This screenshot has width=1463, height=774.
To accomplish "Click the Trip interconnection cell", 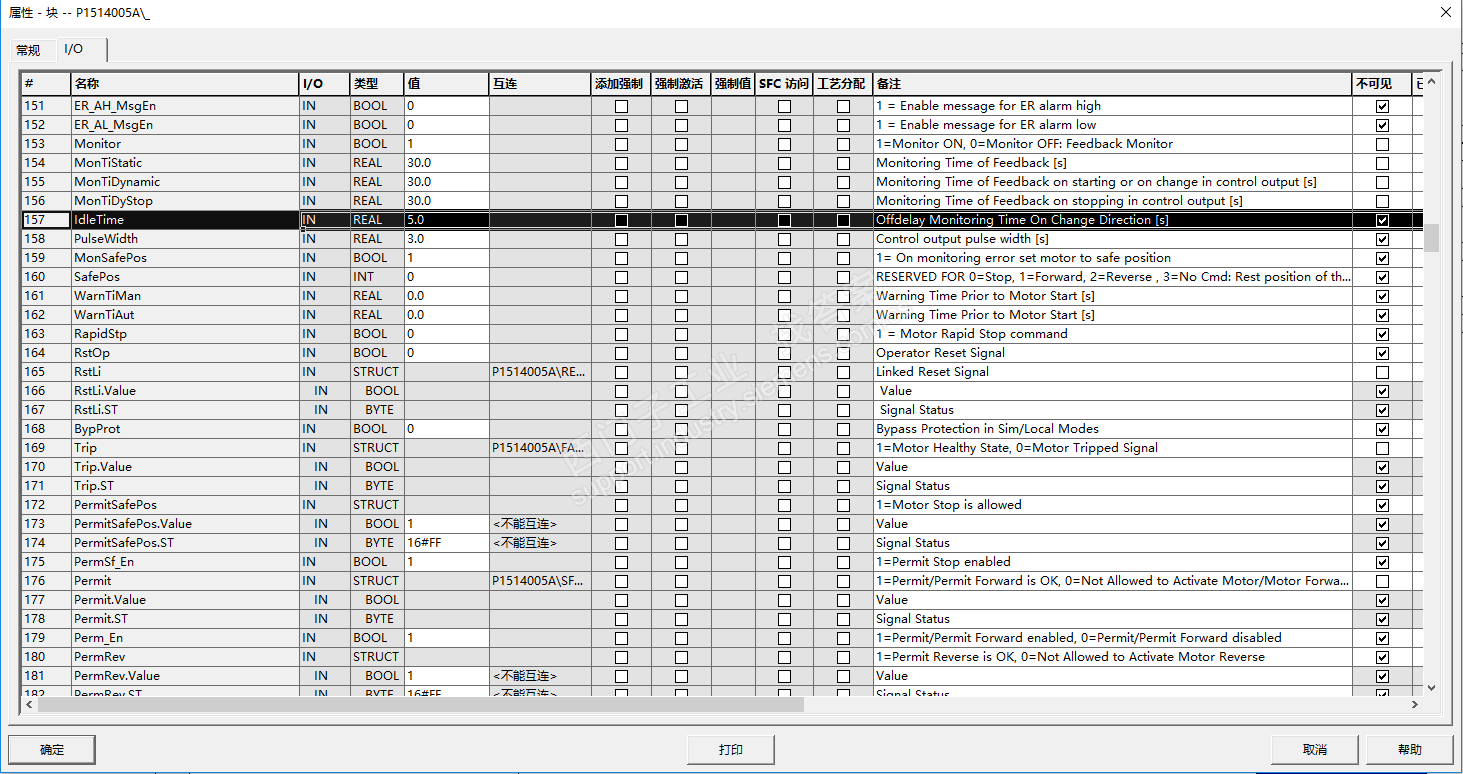I will click(x=540, y=448).
